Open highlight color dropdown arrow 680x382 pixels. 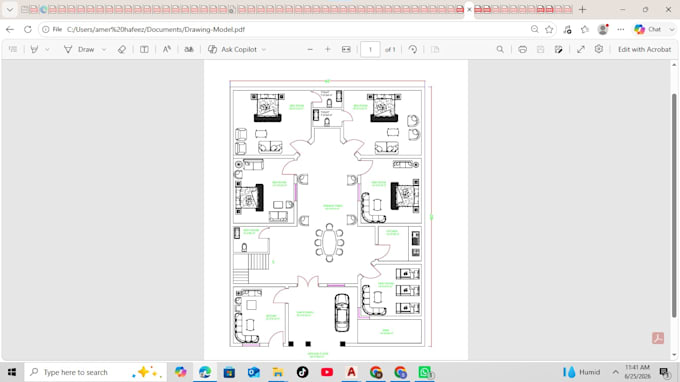(47, 49)
